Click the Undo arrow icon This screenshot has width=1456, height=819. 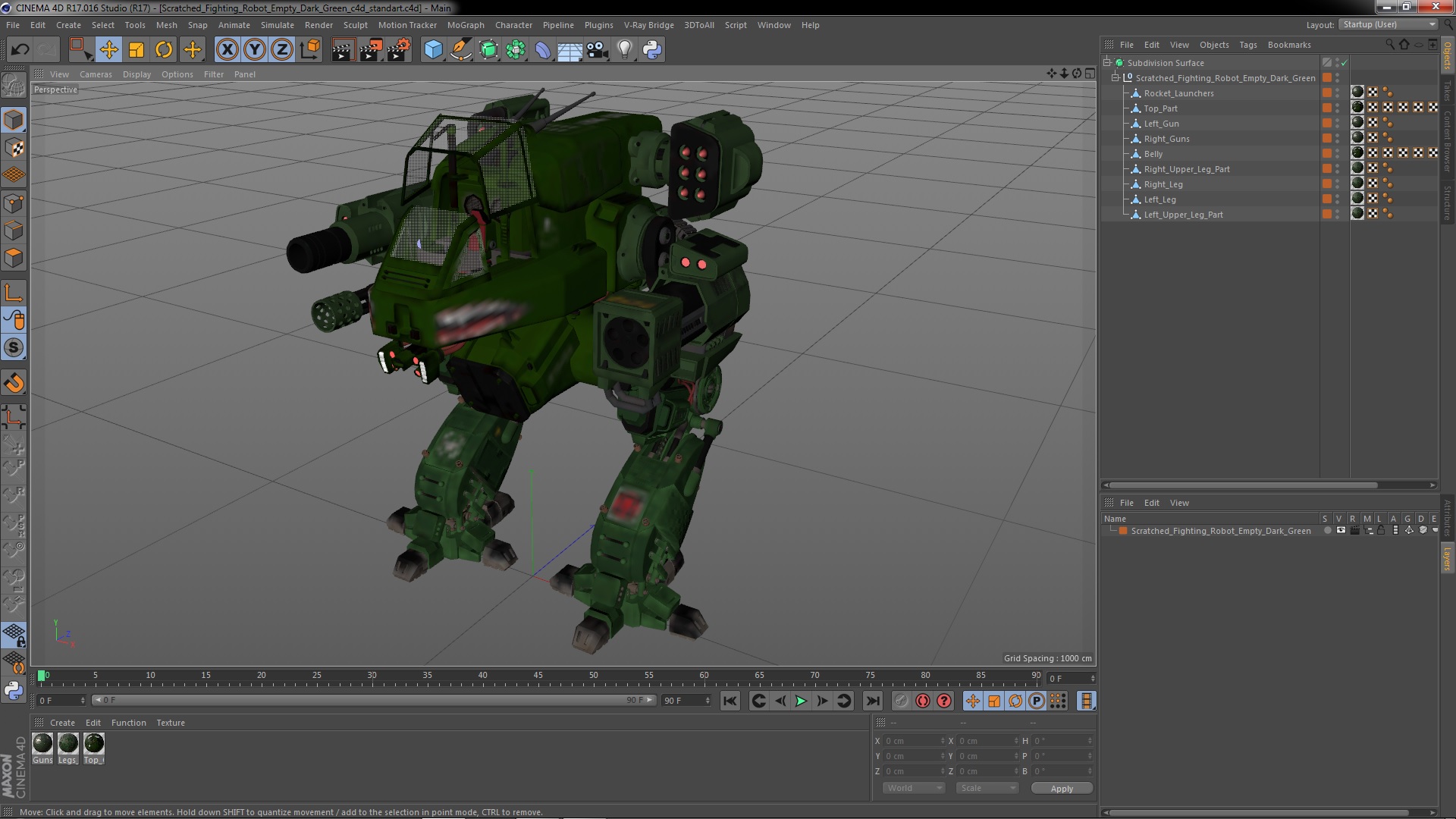(x=20, y=50)
